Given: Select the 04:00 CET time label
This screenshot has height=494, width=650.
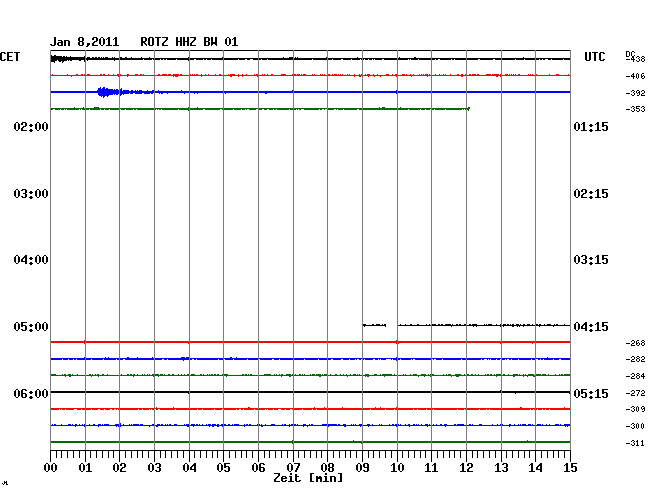Looking at the screenshot, I should pyautogui.click(x=31, y=260).
